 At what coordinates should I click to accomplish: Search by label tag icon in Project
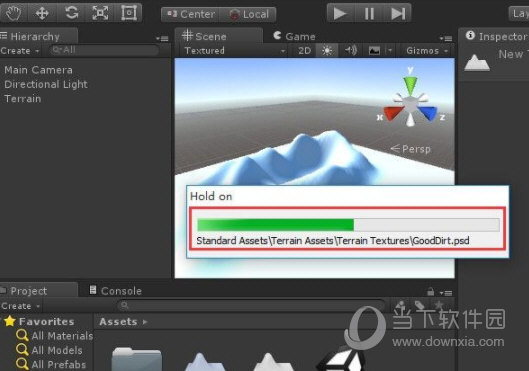pyautogui.click(x=419, y=305)
